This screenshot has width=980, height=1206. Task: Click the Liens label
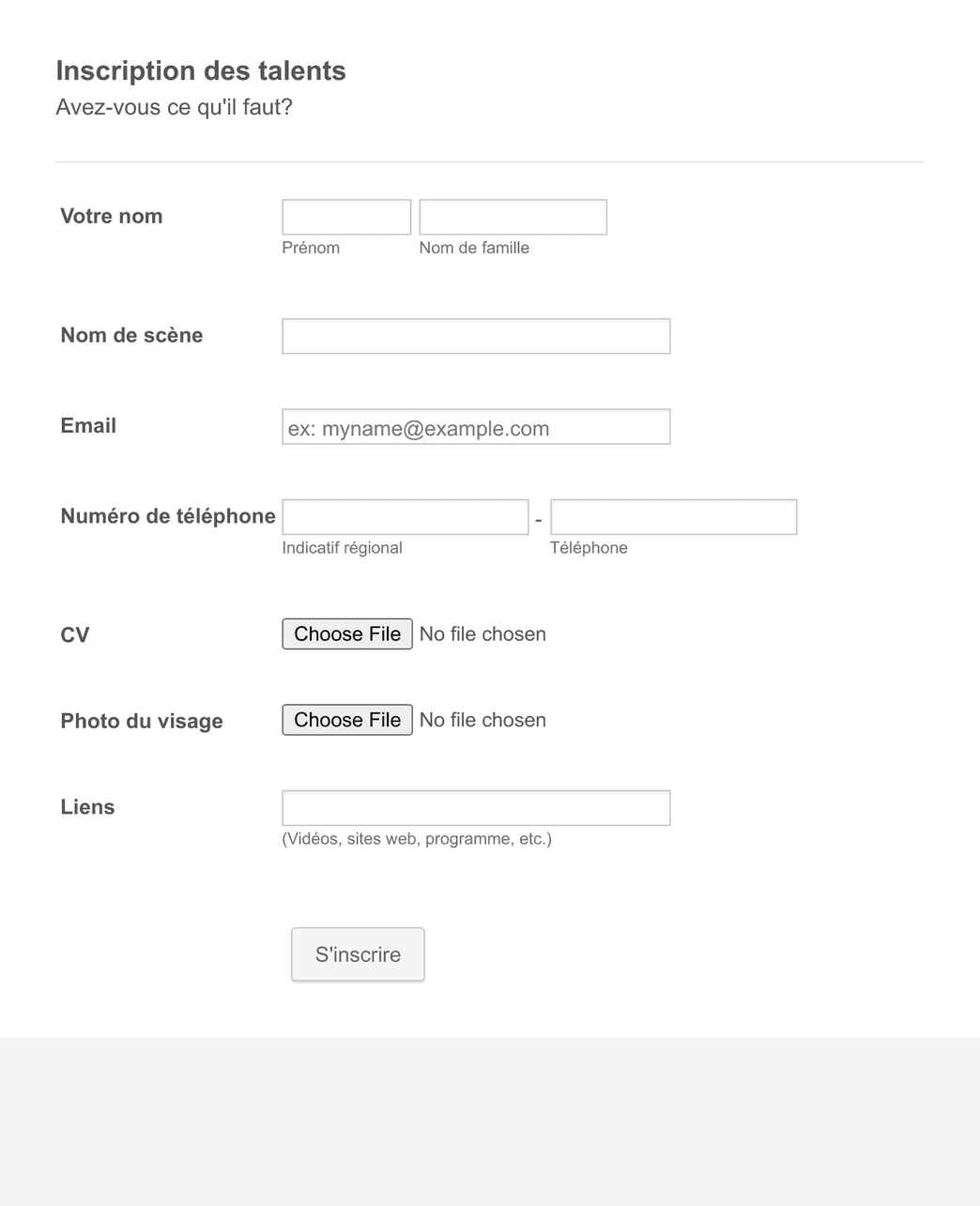(x=87, y=806)
